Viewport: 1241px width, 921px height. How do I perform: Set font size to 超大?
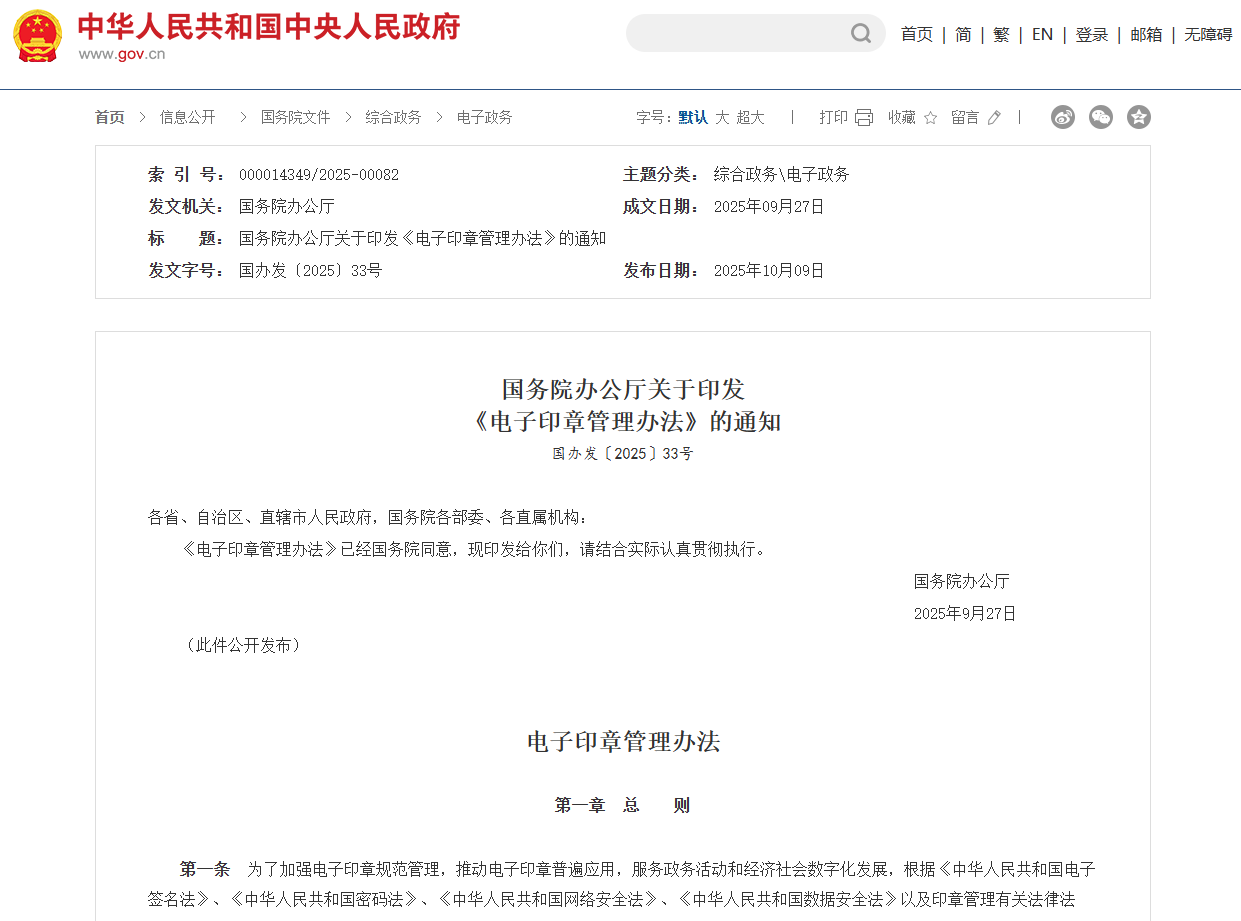click(x=750, y=118)
